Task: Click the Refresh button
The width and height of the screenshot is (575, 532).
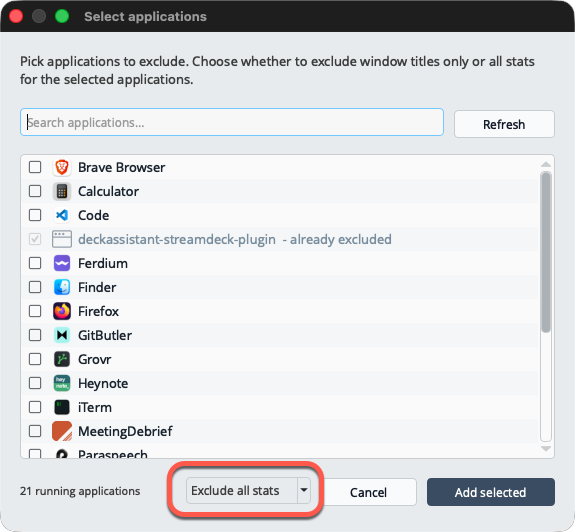Action: tap(504, 124)
